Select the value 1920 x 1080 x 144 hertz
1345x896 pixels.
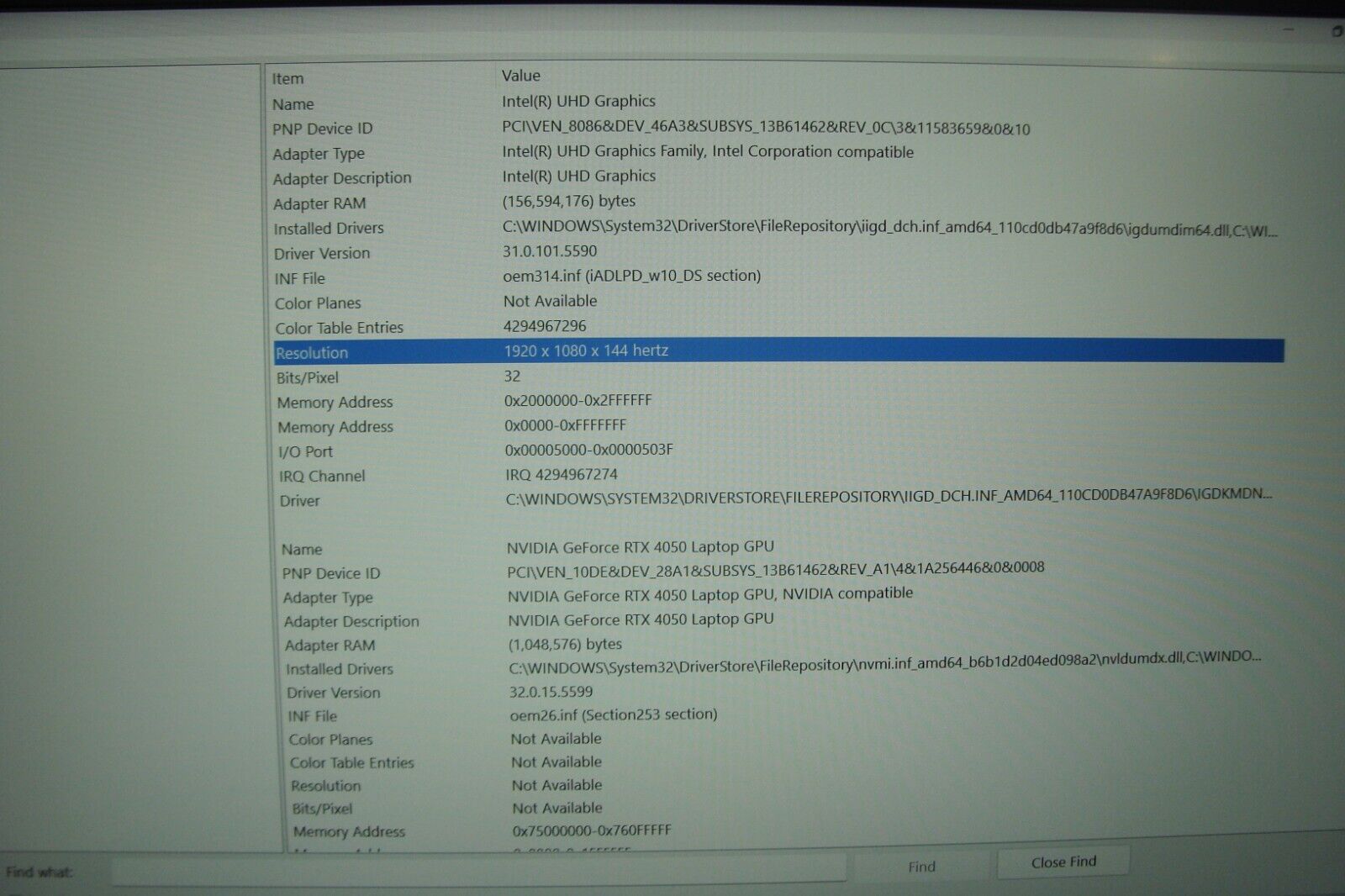click(586, 350)
